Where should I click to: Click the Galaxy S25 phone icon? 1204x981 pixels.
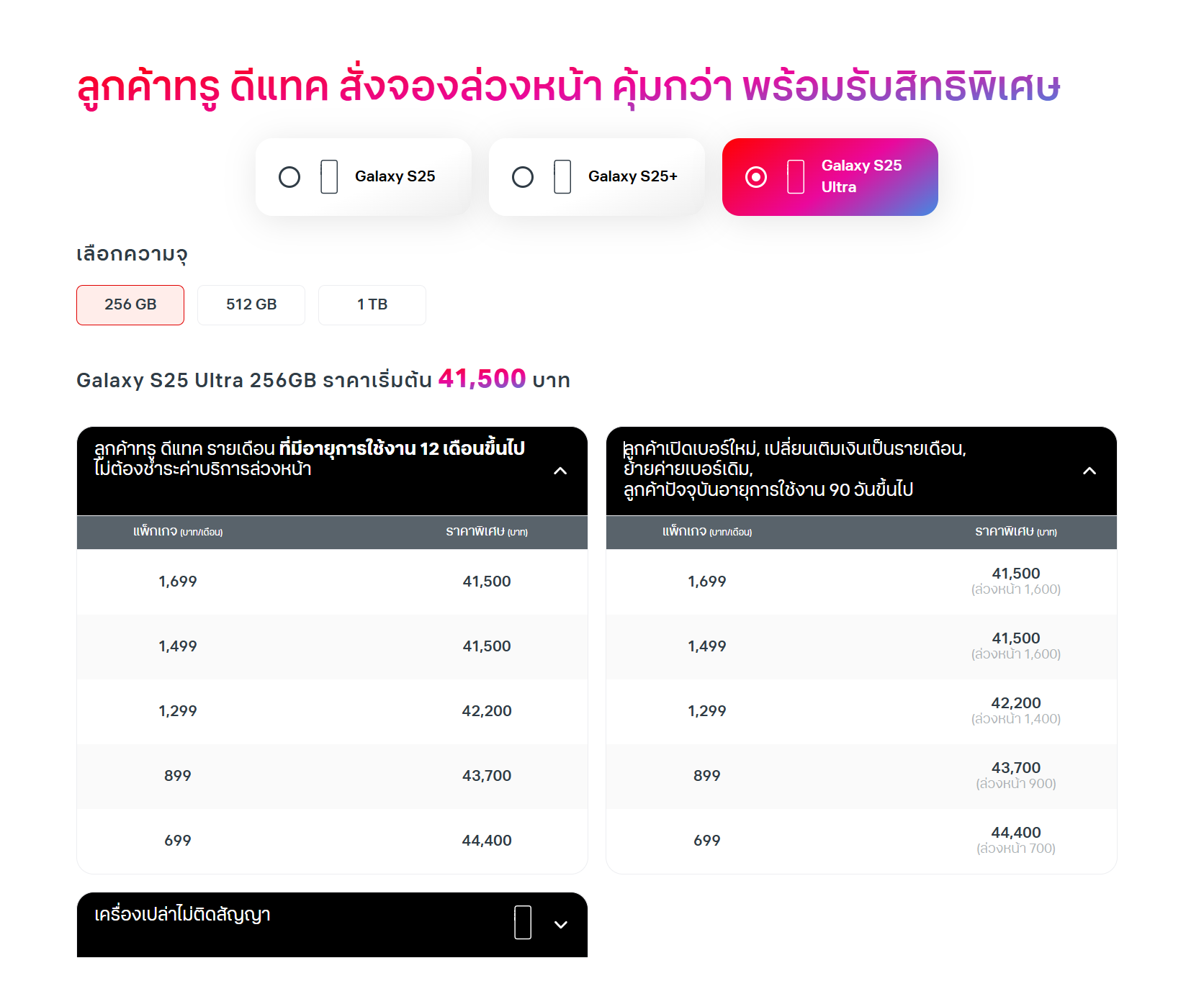tap(329, 177)
